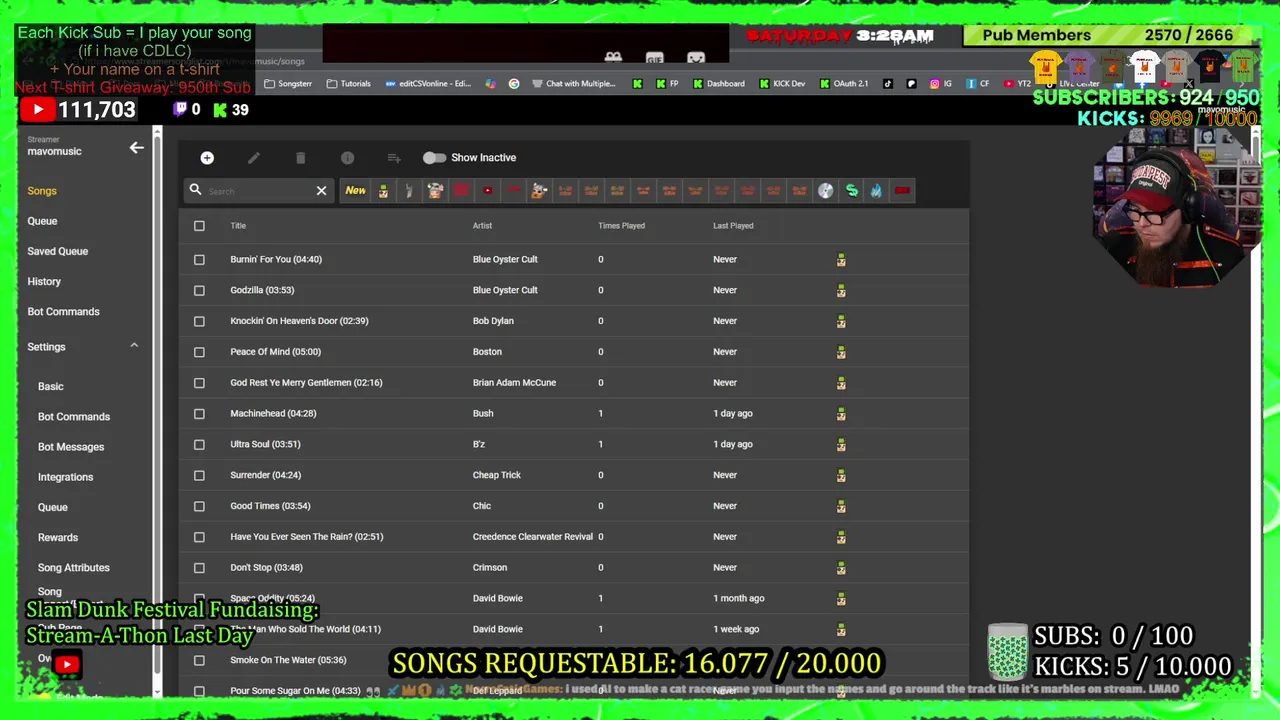Select the CD disc attribute filter
This screenshot has width=1280, height=720.
click(x=825, y=190)
